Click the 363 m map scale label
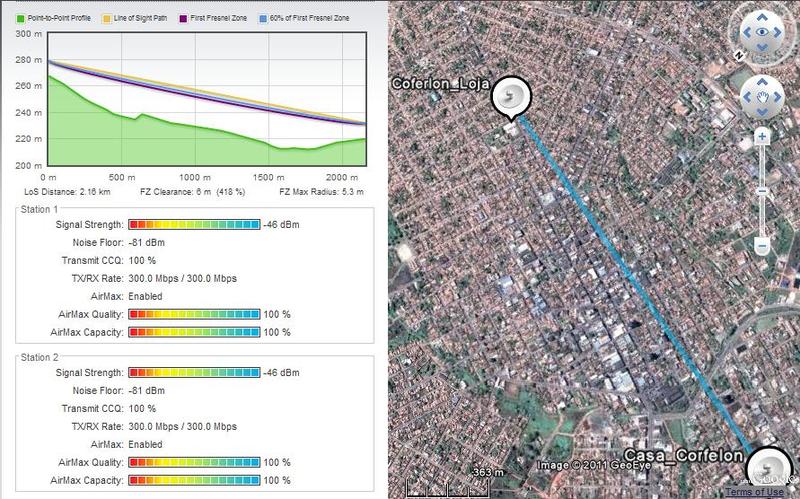Screen dimensions: 800x499 488,472
